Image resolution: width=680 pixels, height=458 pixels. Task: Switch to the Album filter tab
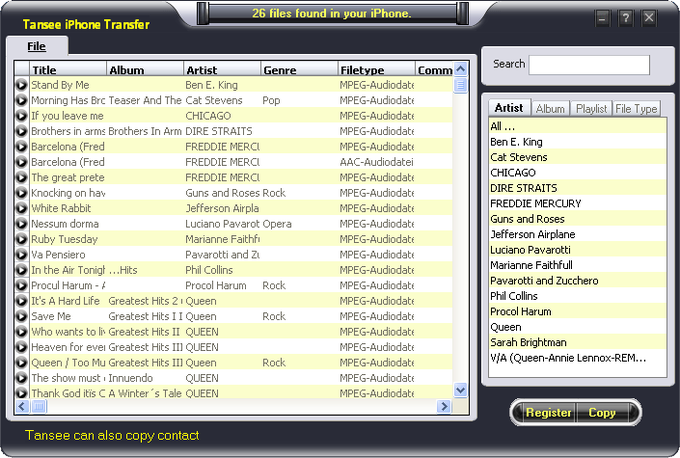click(550, 108)
